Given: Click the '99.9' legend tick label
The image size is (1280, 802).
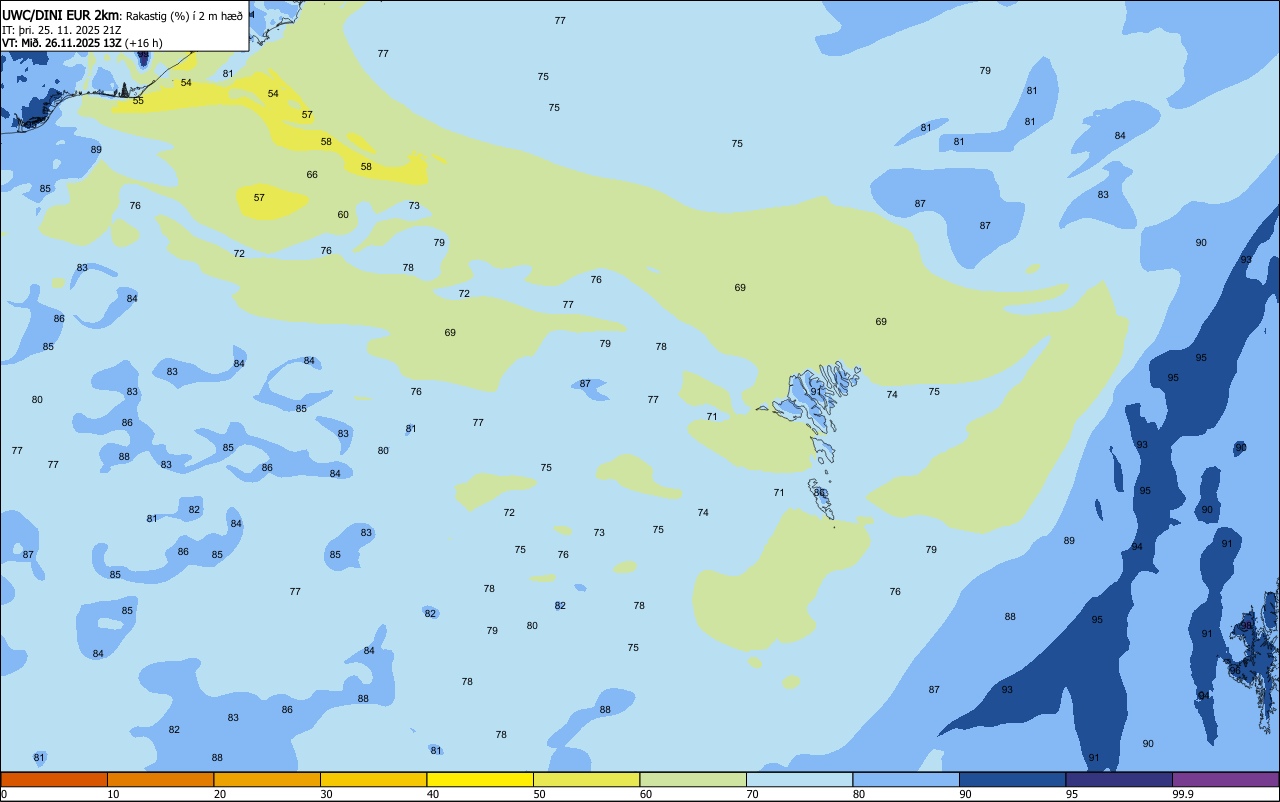Looking at the screenshot, I should [1184, 794].
